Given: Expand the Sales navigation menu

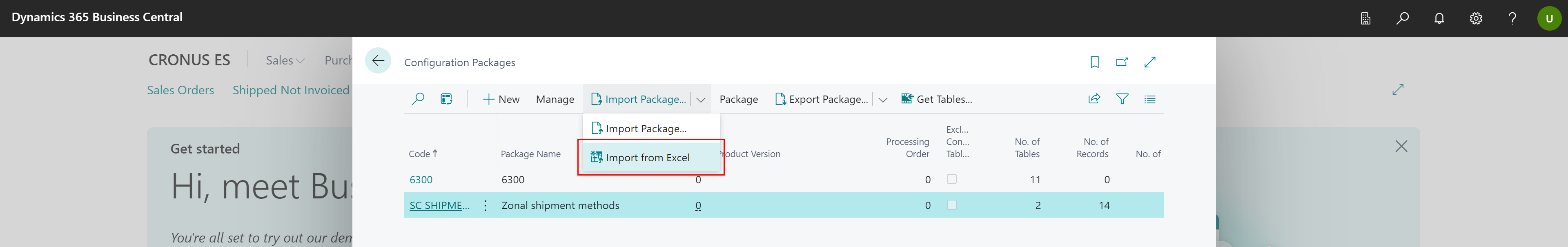Looking at the screenshot, I should point(285,60).
